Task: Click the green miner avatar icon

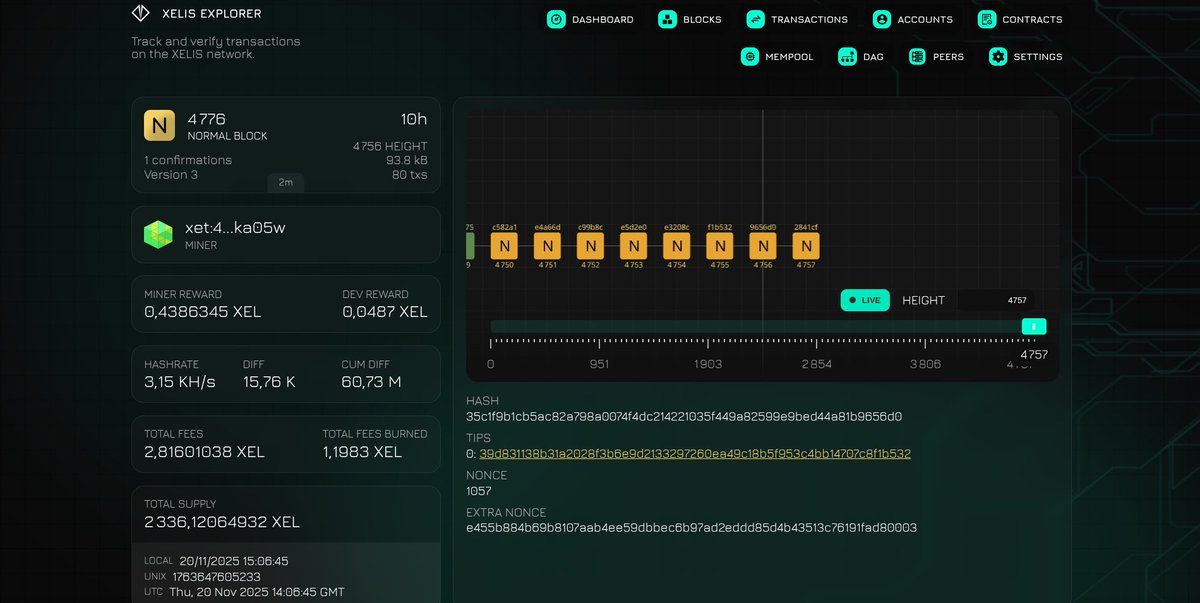Action: click(158, 235)
